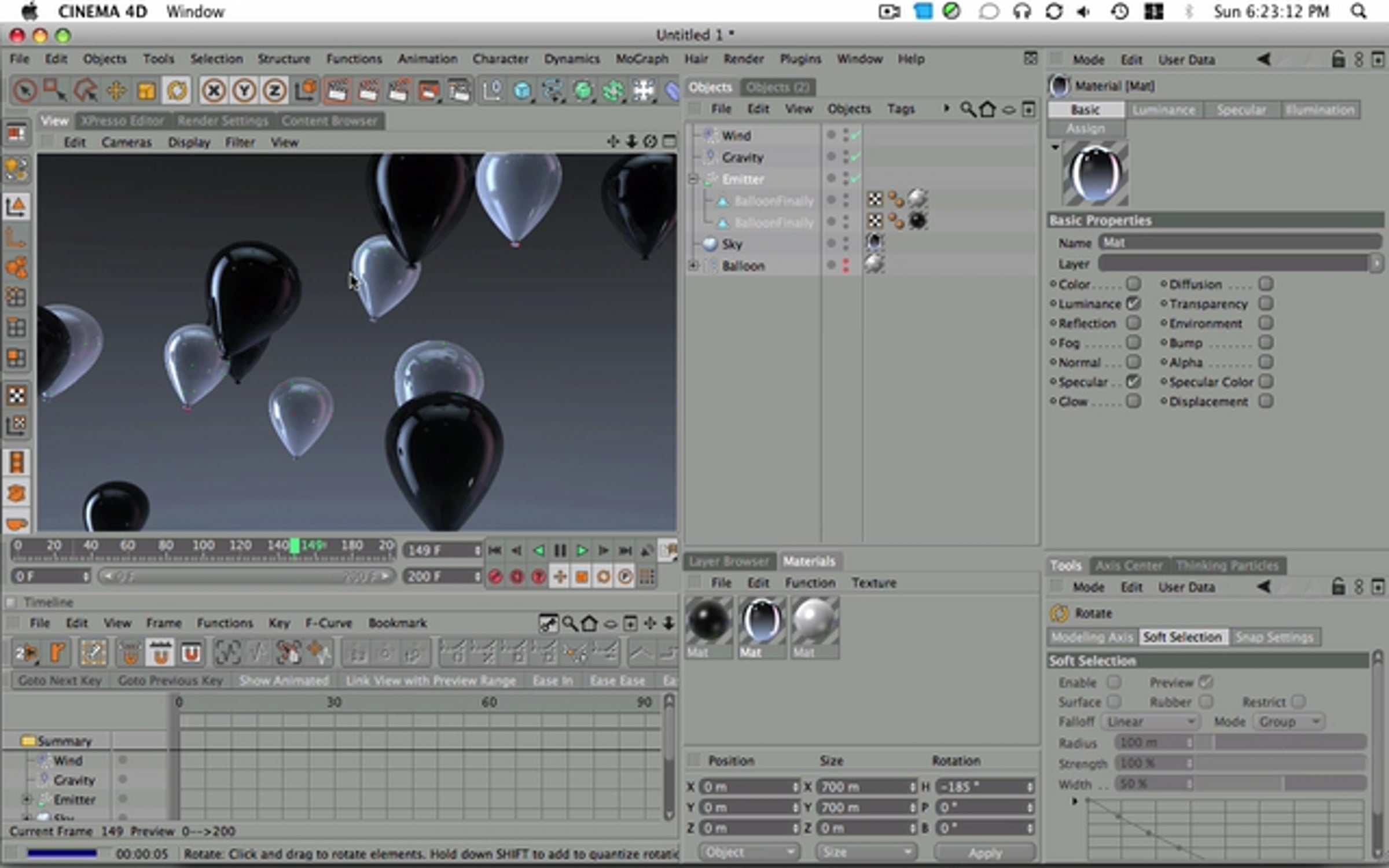The image size is (1389, 868).
Task: Collapse the Emitter object hierarchy
Action: (x=693, y=179)
